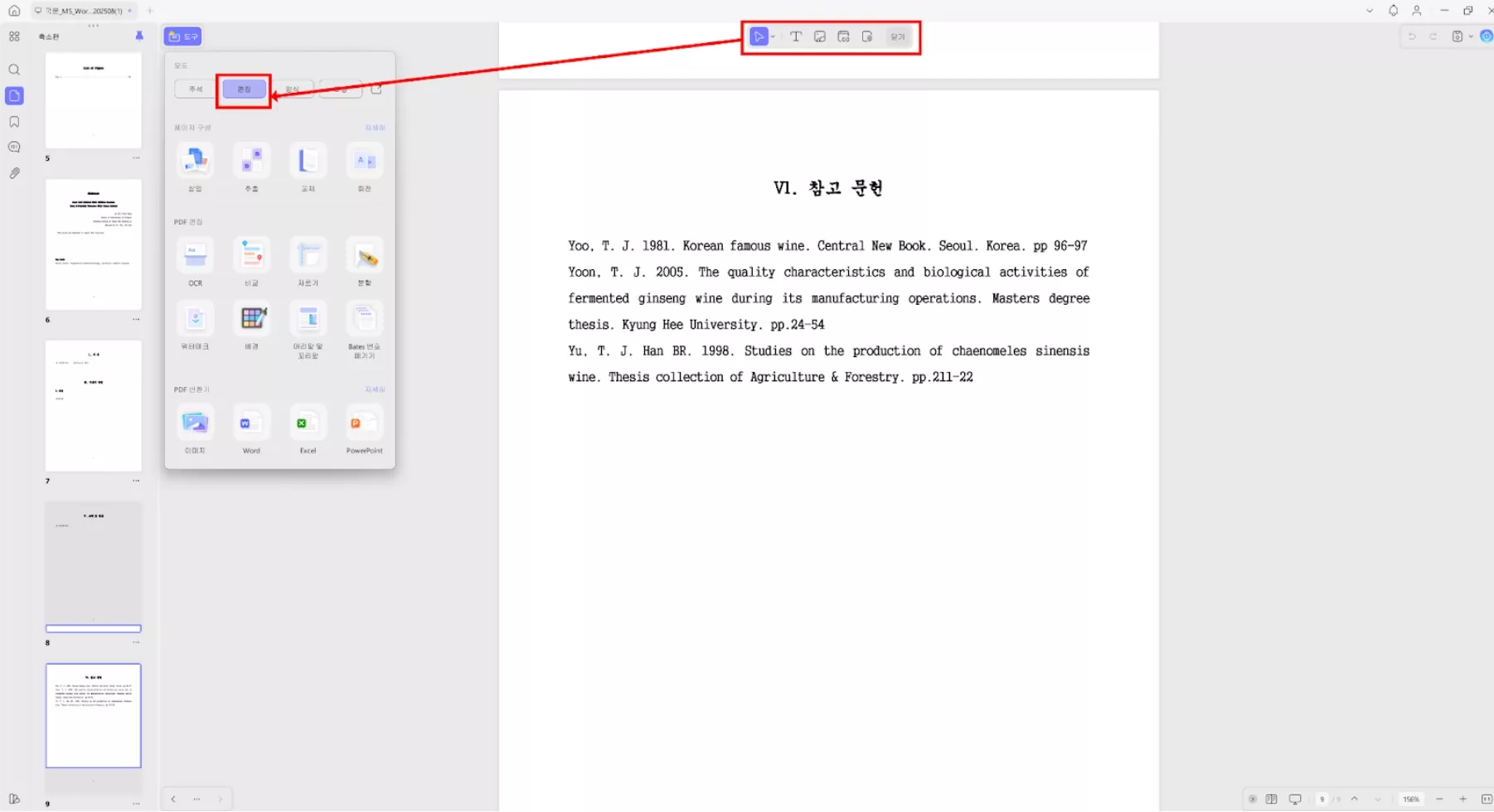Open the zoom percentage dropdown
This screenshot has height=812, width=1494.
1411,799
